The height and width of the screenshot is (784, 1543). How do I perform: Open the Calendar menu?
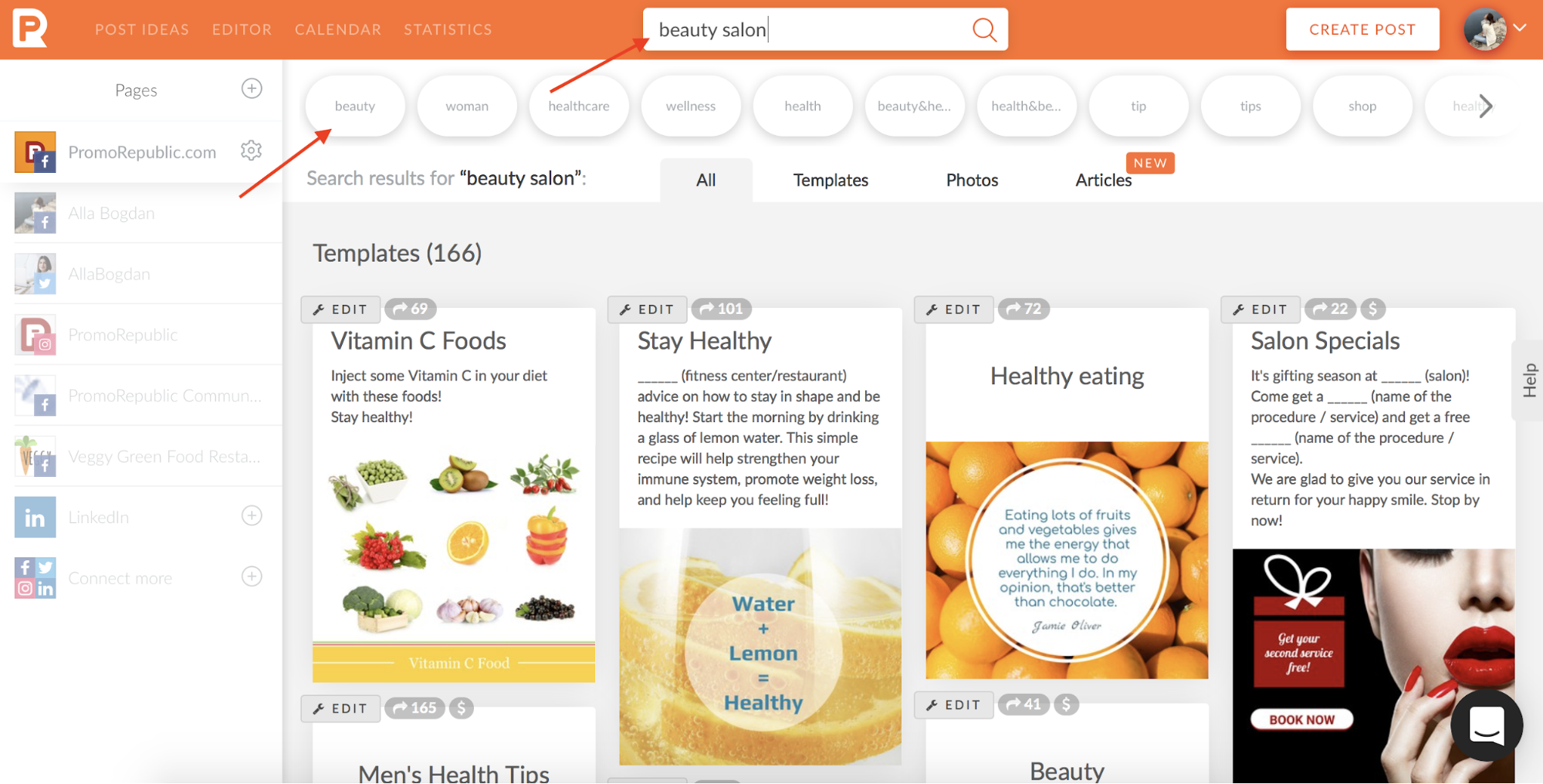[338, 29]
